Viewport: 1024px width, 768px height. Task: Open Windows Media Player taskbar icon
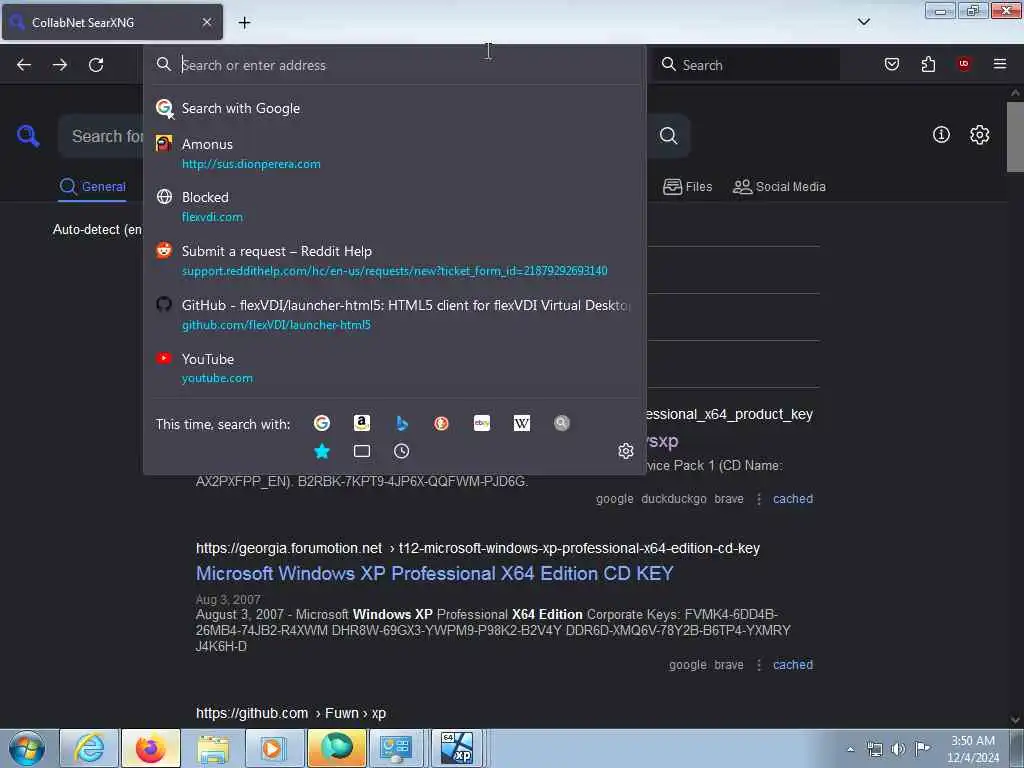[x=274, y=748]
